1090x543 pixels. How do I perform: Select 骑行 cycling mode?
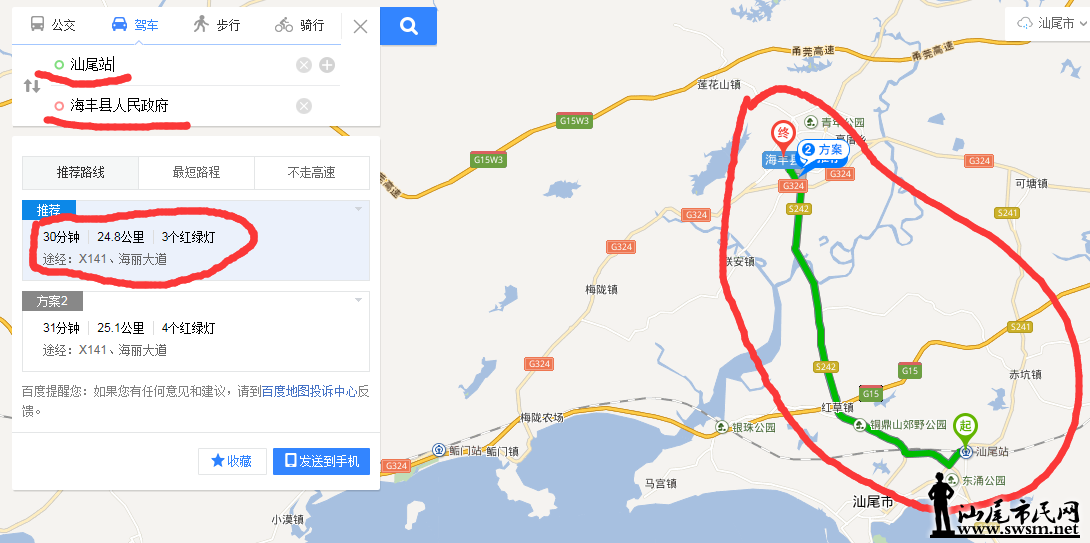(299, 25)
